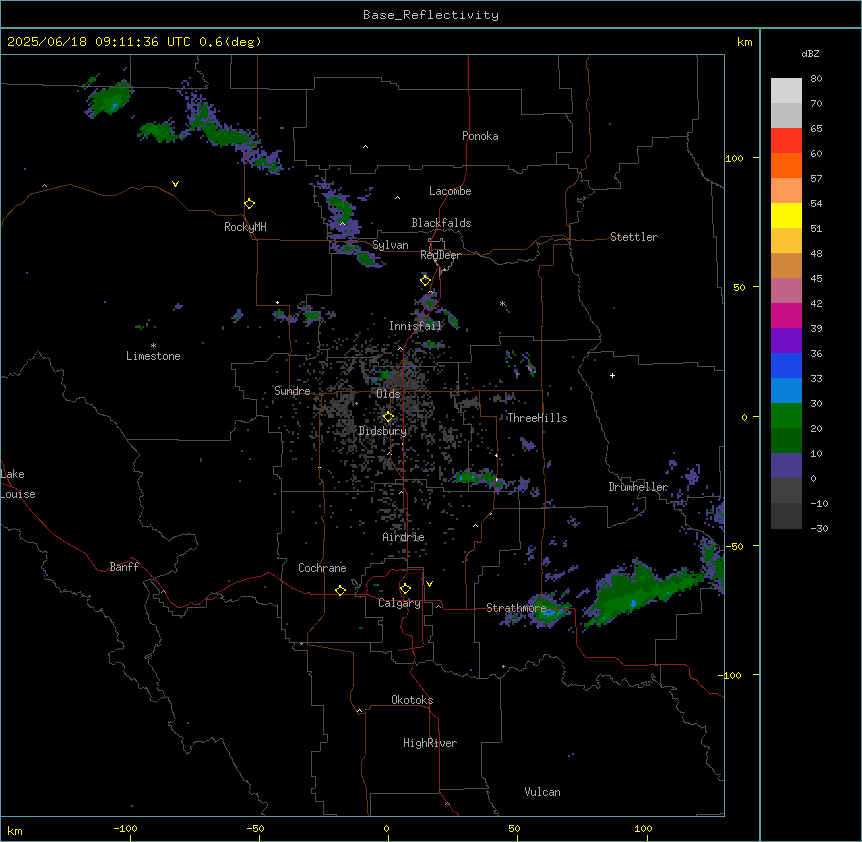Click the Olds city label
This screenshot has width=862, height=842.
[x=388, y=394]
